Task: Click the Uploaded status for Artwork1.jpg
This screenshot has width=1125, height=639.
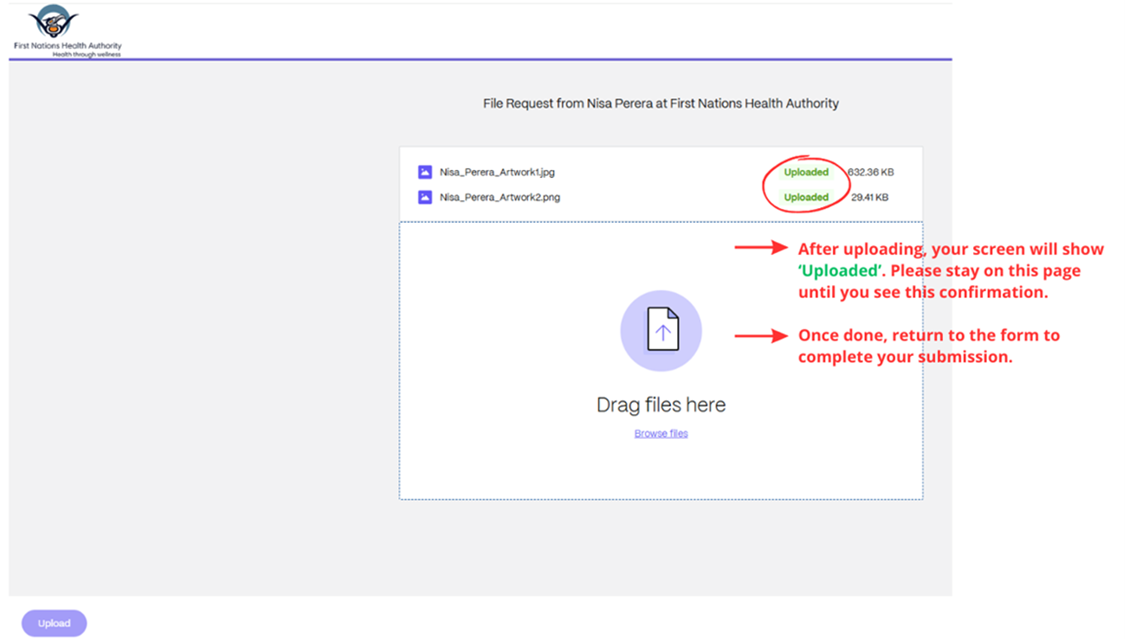Action: 806,172
